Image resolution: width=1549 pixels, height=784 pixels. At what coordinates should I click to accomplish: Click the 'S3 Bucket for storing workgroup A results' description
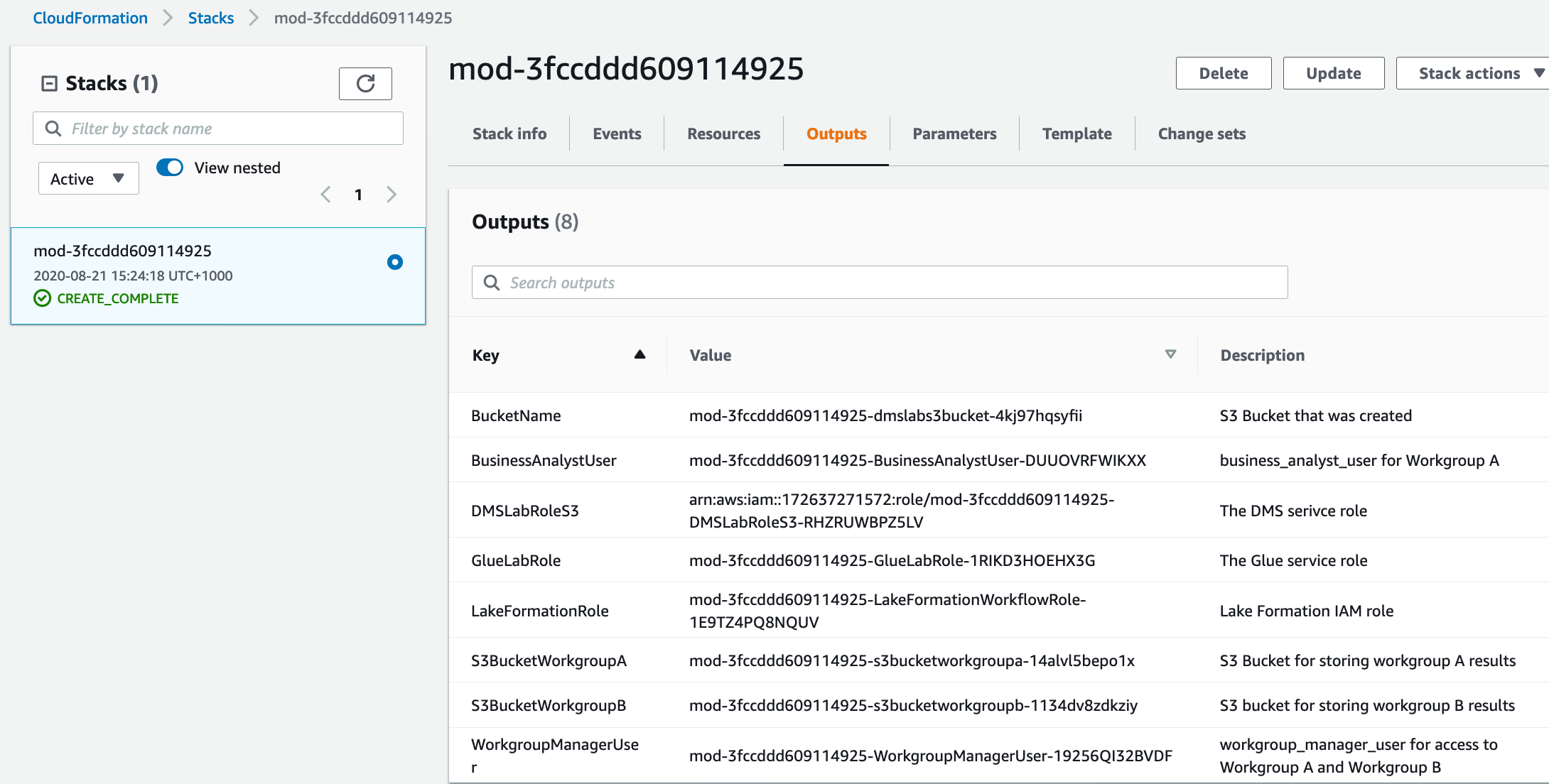1368,660
